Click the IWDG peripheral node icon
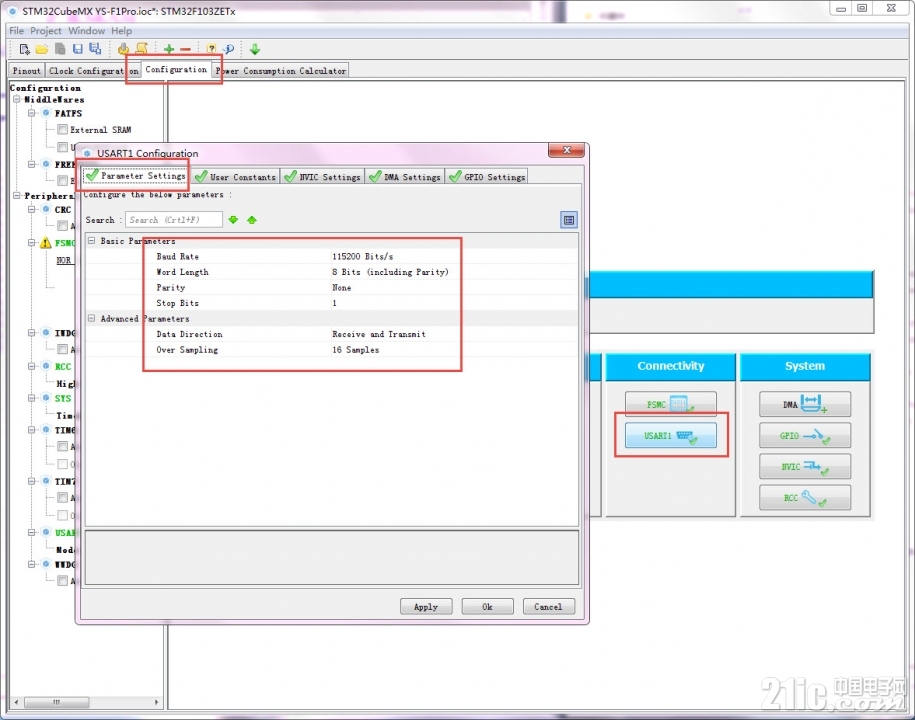The image size is (915, 720). (46, 333)
